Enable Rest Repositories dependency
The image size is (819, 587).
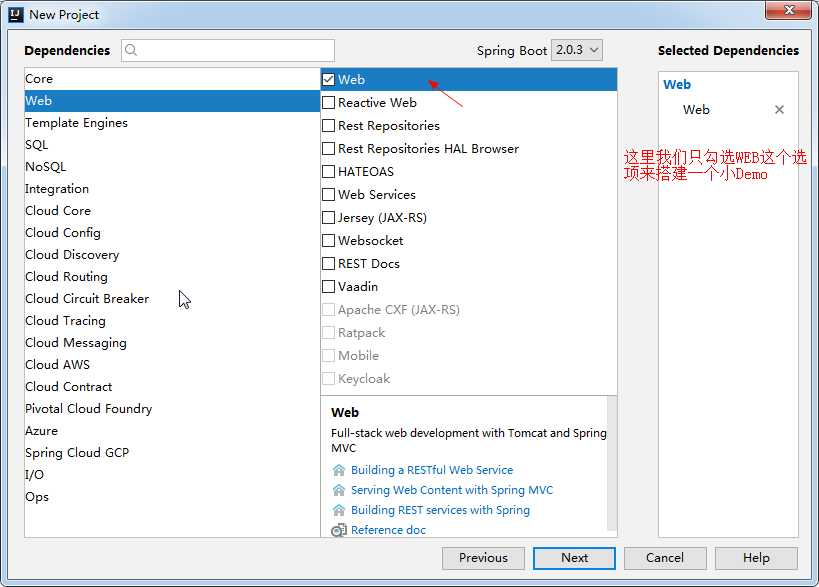[x=329, y=125]
